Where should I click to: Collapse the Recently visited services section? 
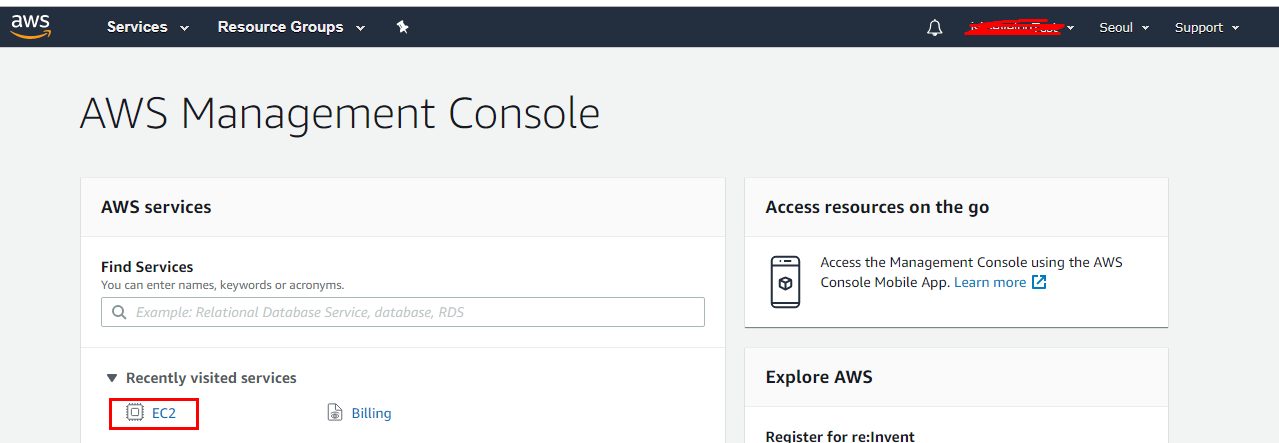pos(202,378)
